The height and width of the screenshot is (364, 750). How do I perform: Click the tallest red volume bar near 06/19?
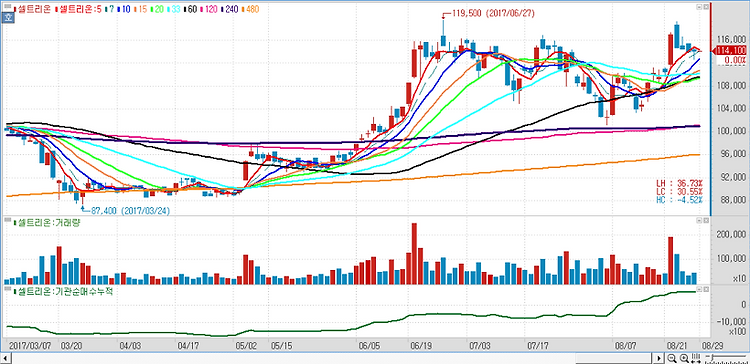414,254
